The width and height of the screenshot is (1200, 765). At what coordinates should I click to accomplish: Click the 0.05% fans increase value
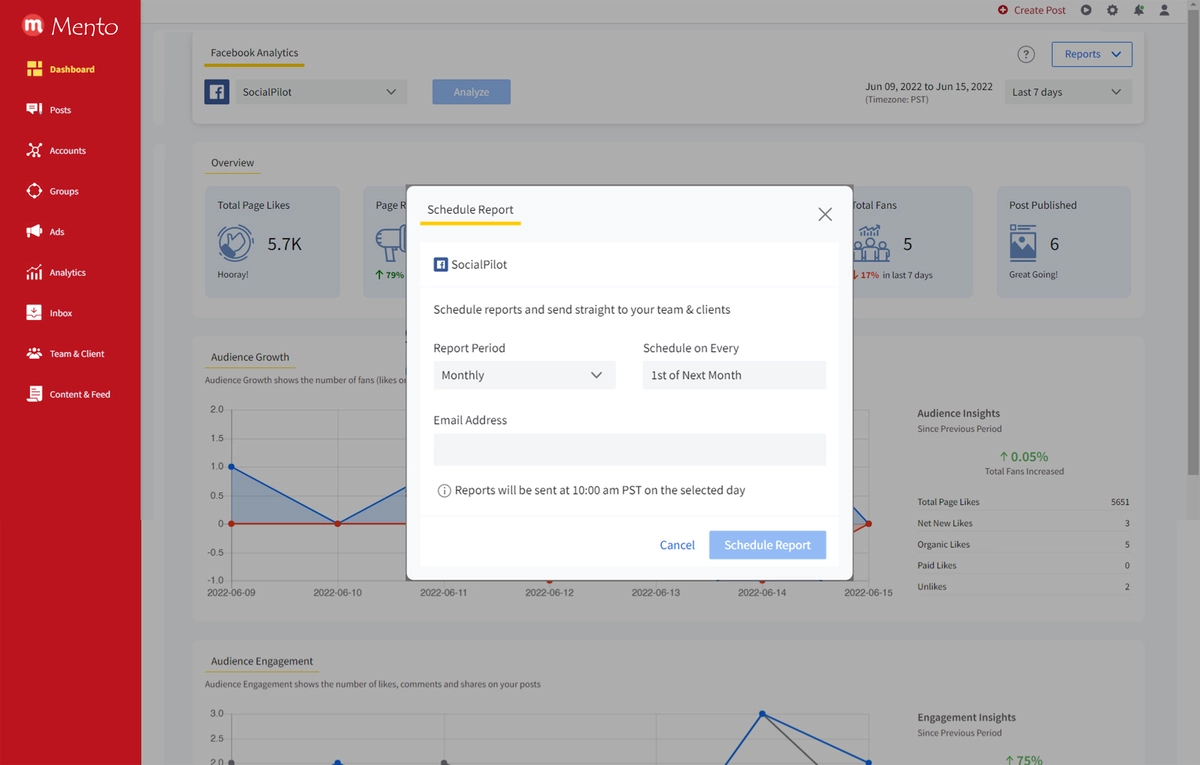tap(1024, 457)
